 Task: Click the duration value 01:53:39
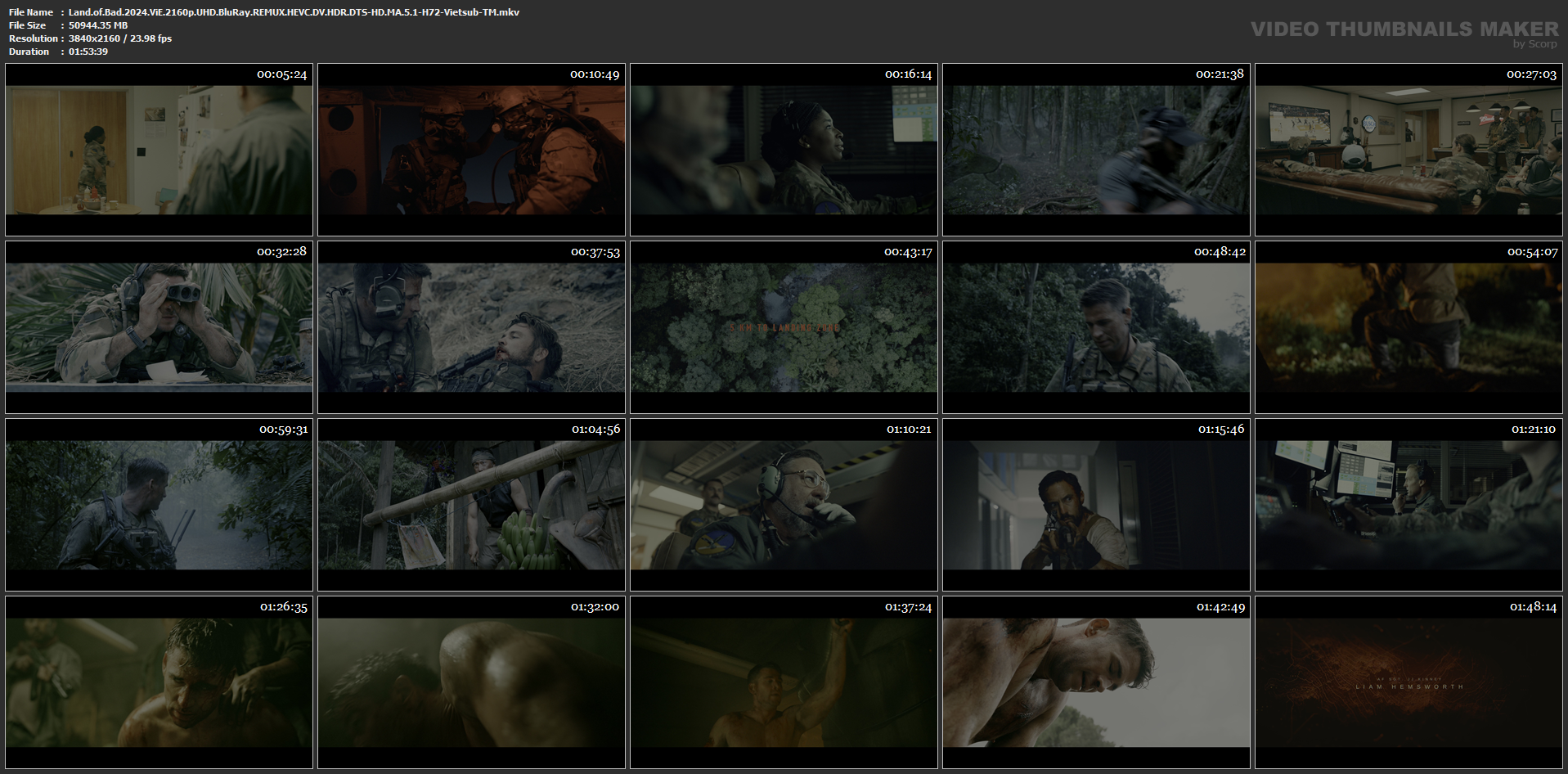[x=88, y=52]
